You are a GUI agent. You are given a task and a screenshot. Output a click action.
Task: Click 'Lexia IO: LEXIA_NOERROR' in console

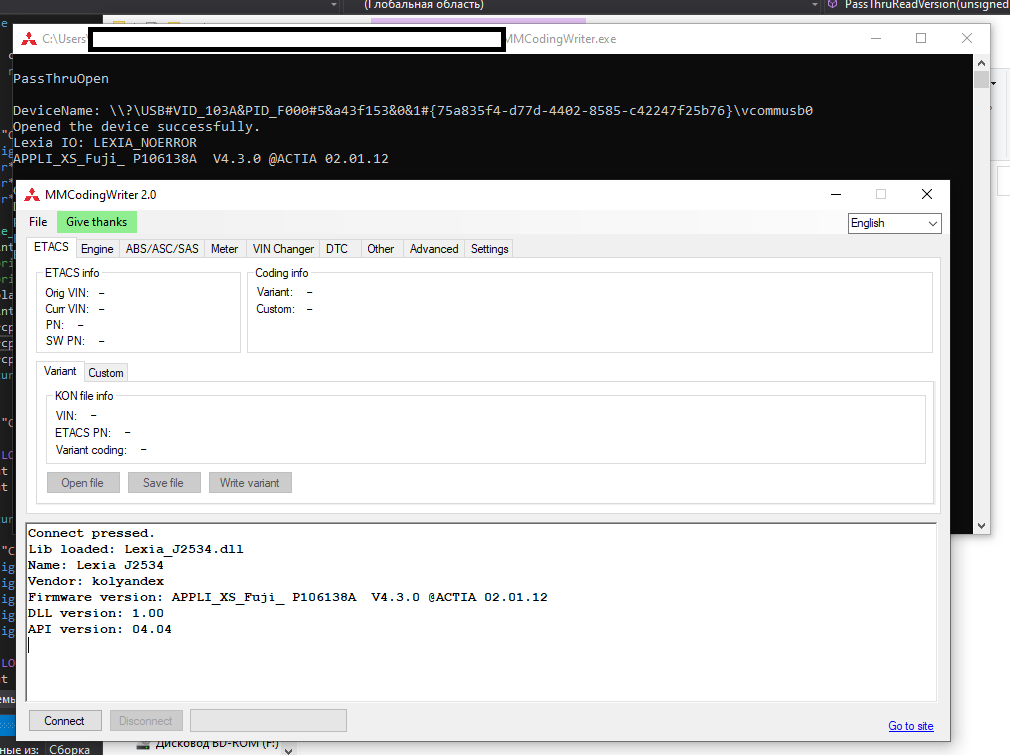(105, 143)
